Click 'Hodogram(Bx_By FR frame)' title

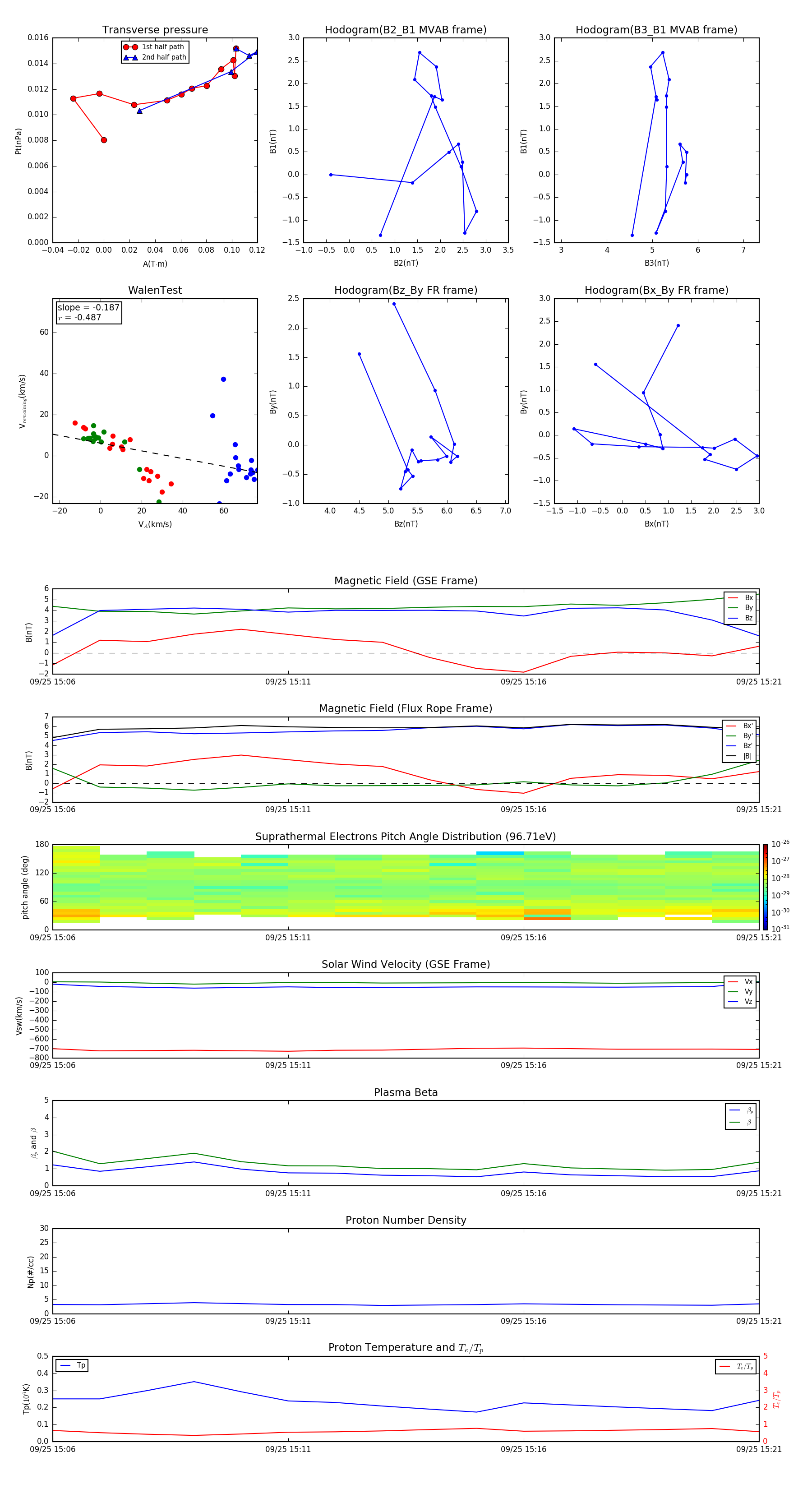pyautogui.click(x=656, y=290)
